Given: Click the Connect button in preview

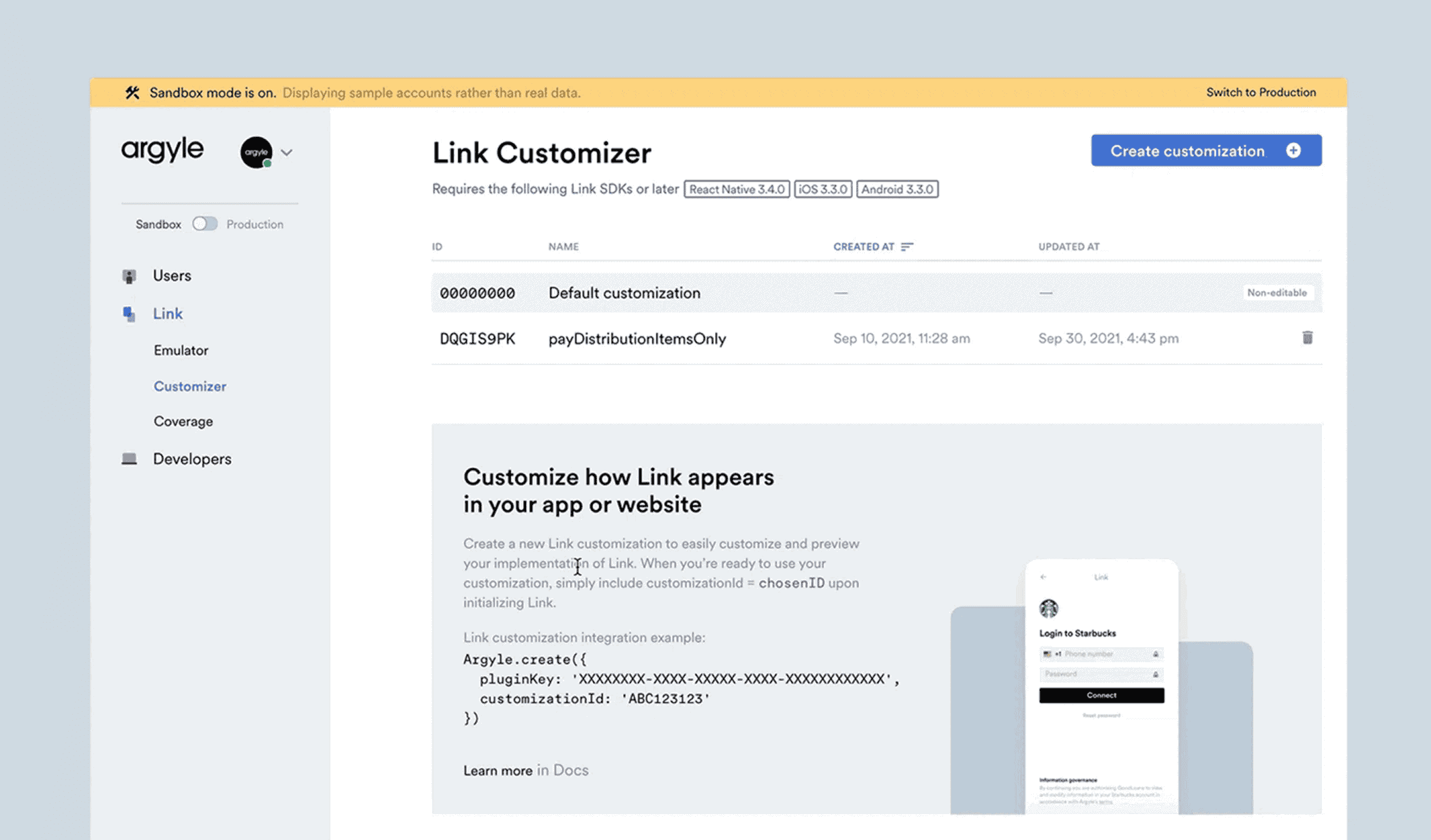Looking at the screenshot, I should coord(1101,696).
